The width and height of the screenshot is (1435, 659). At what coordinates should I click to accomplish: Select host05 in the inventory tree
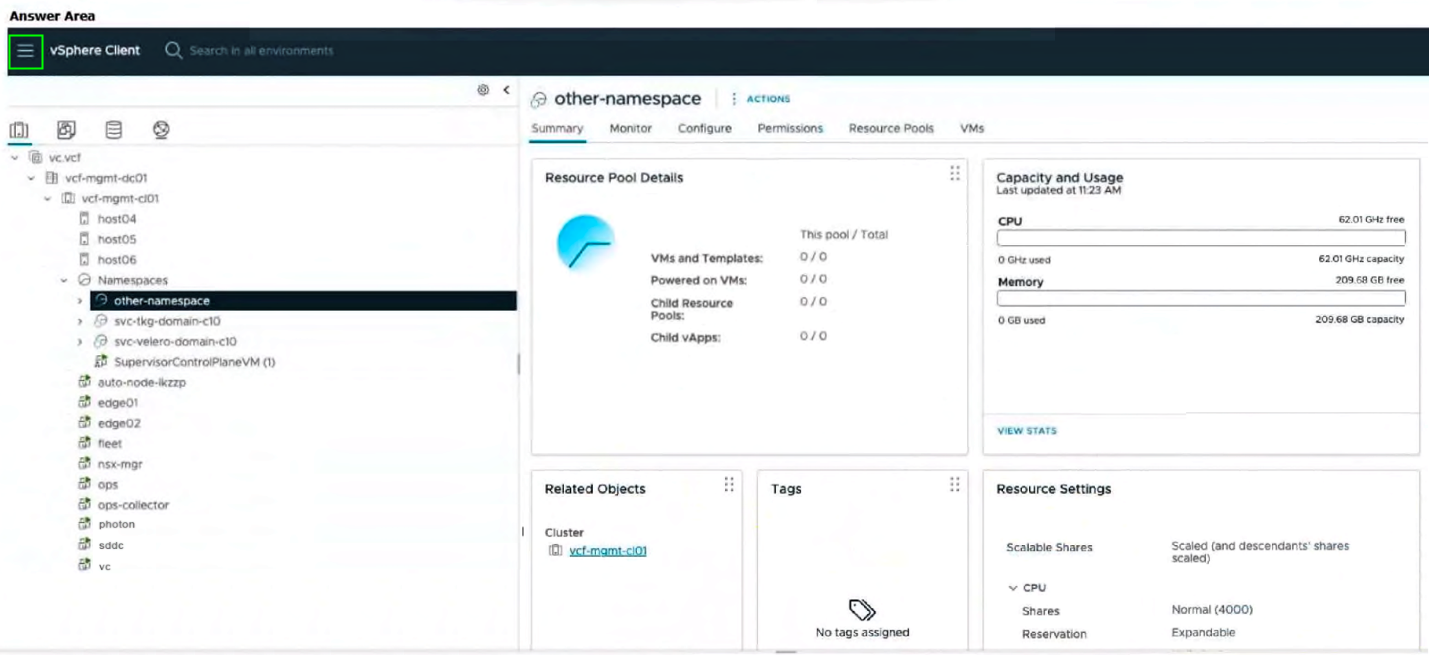(117, 240)
